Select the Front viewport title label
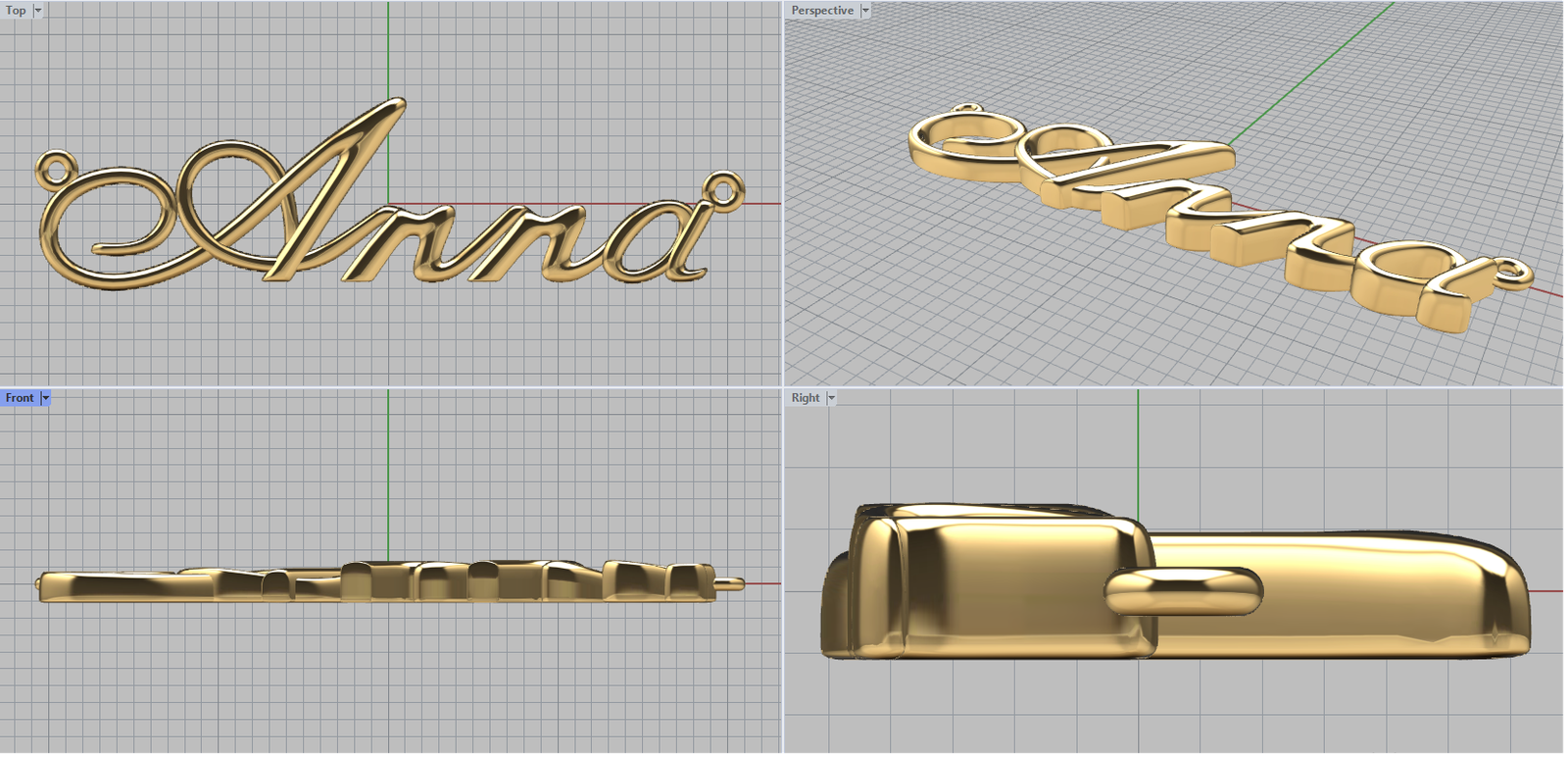The width and height of the screenshot is (1568, 757). coord(19,397)
